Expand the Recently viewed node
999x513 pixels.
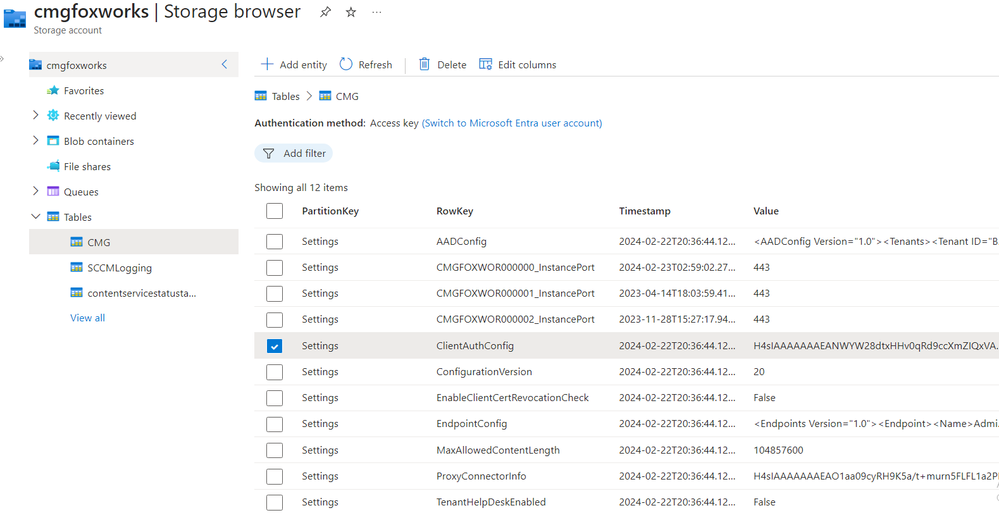pos(36,115)
